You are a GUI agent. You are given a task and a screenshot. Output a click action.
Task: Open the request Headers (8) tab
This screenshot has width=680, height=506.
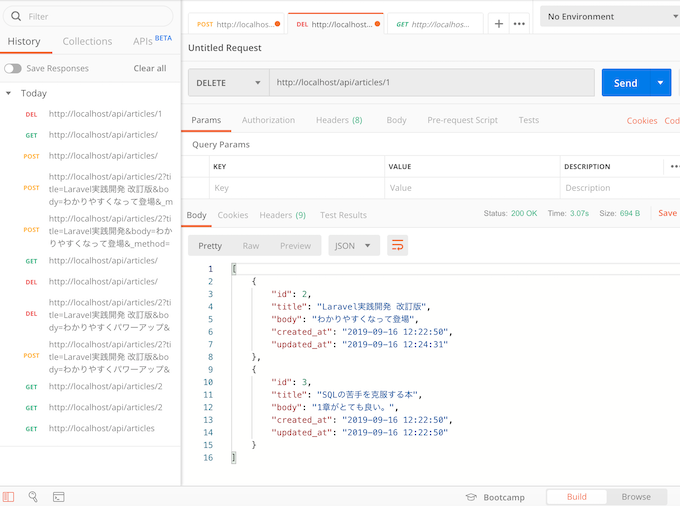(x=339, y=120)
